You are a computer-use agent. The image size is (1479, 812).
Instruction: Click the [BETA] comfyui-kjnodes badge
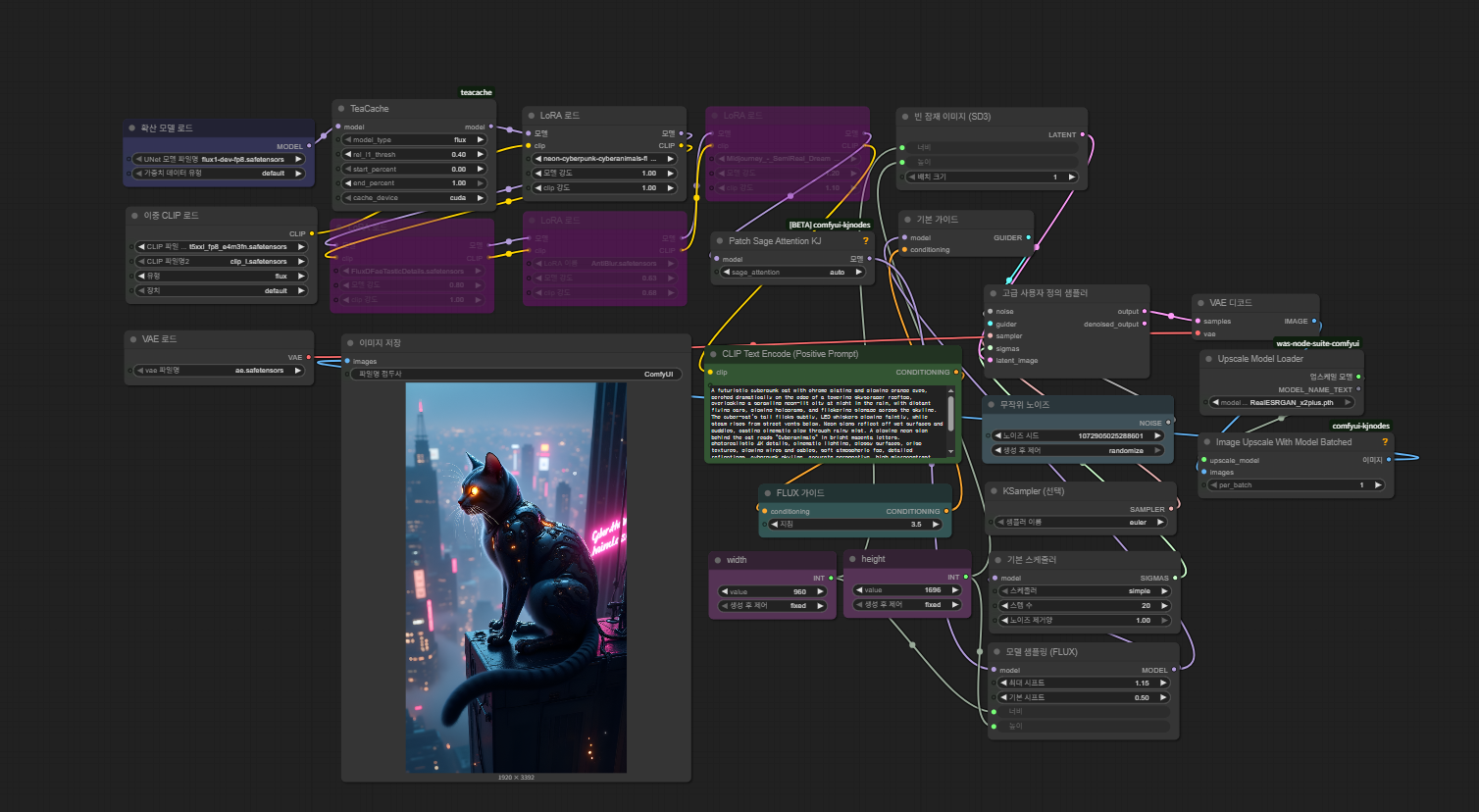tap(830, 225)
